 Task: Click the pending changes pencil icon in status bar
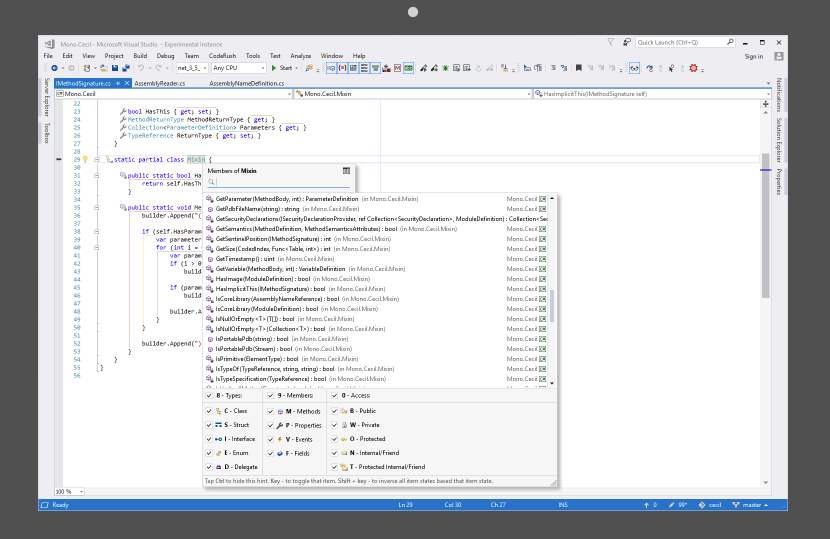672,505
